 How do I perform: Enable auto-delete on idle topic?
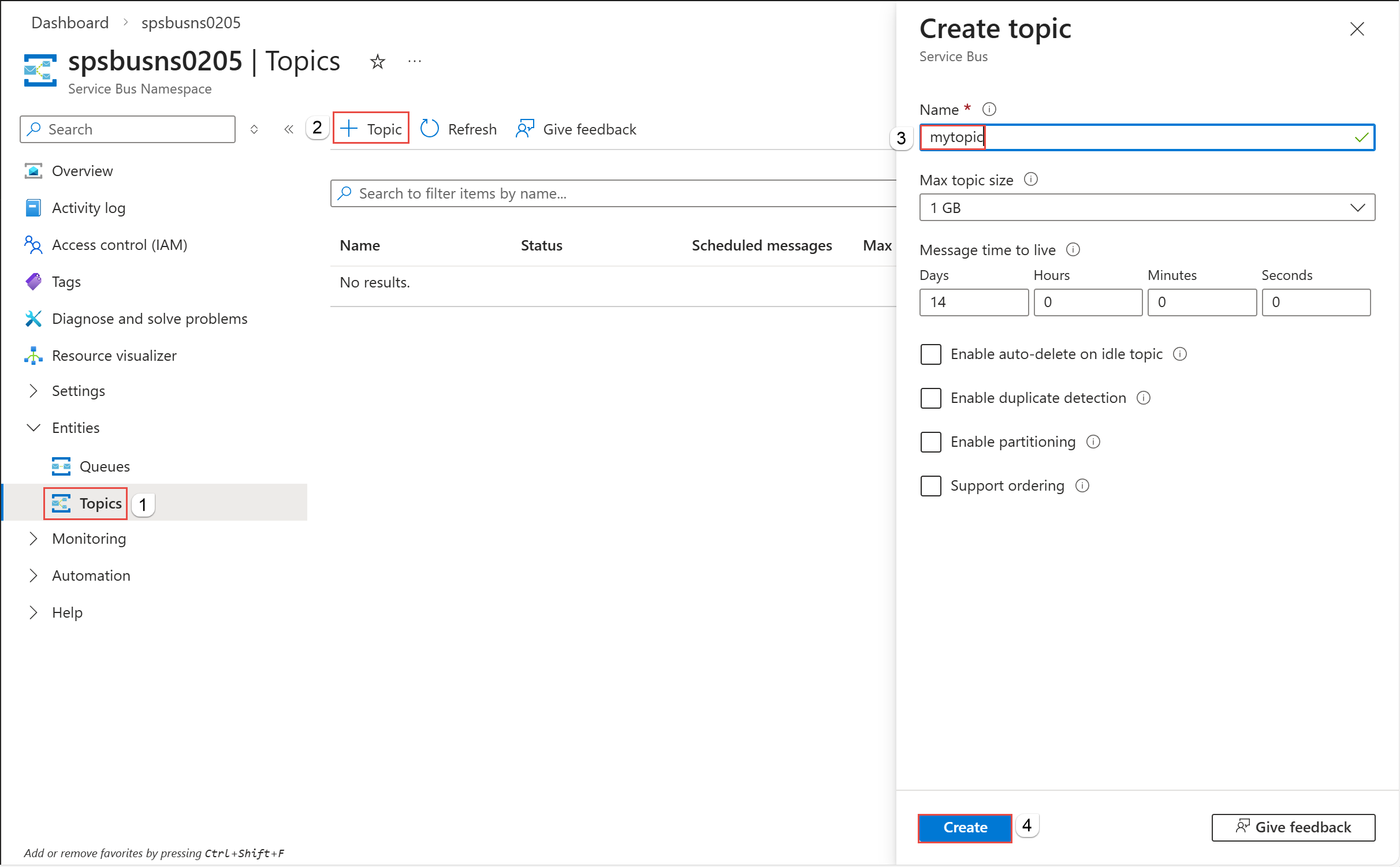[930, 354]
